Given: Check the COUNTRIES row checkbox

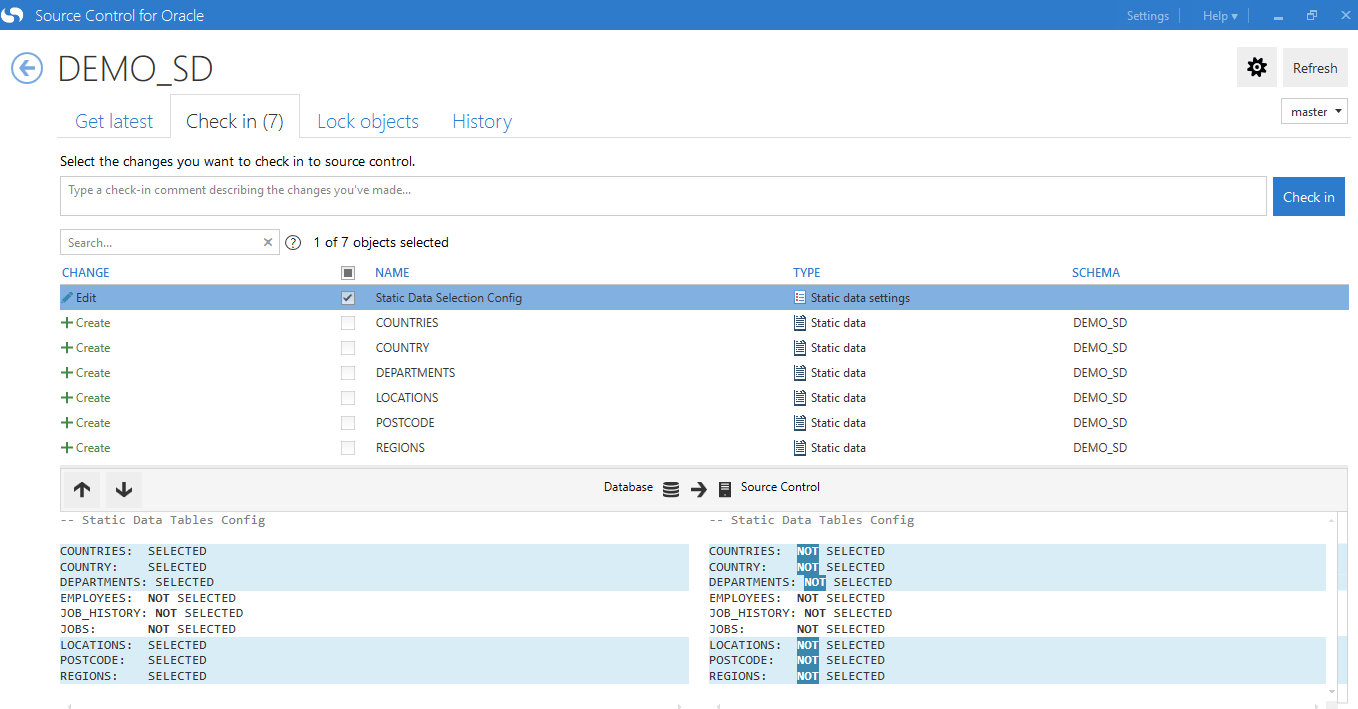Looking at the screenshot, I should (348, 323).
